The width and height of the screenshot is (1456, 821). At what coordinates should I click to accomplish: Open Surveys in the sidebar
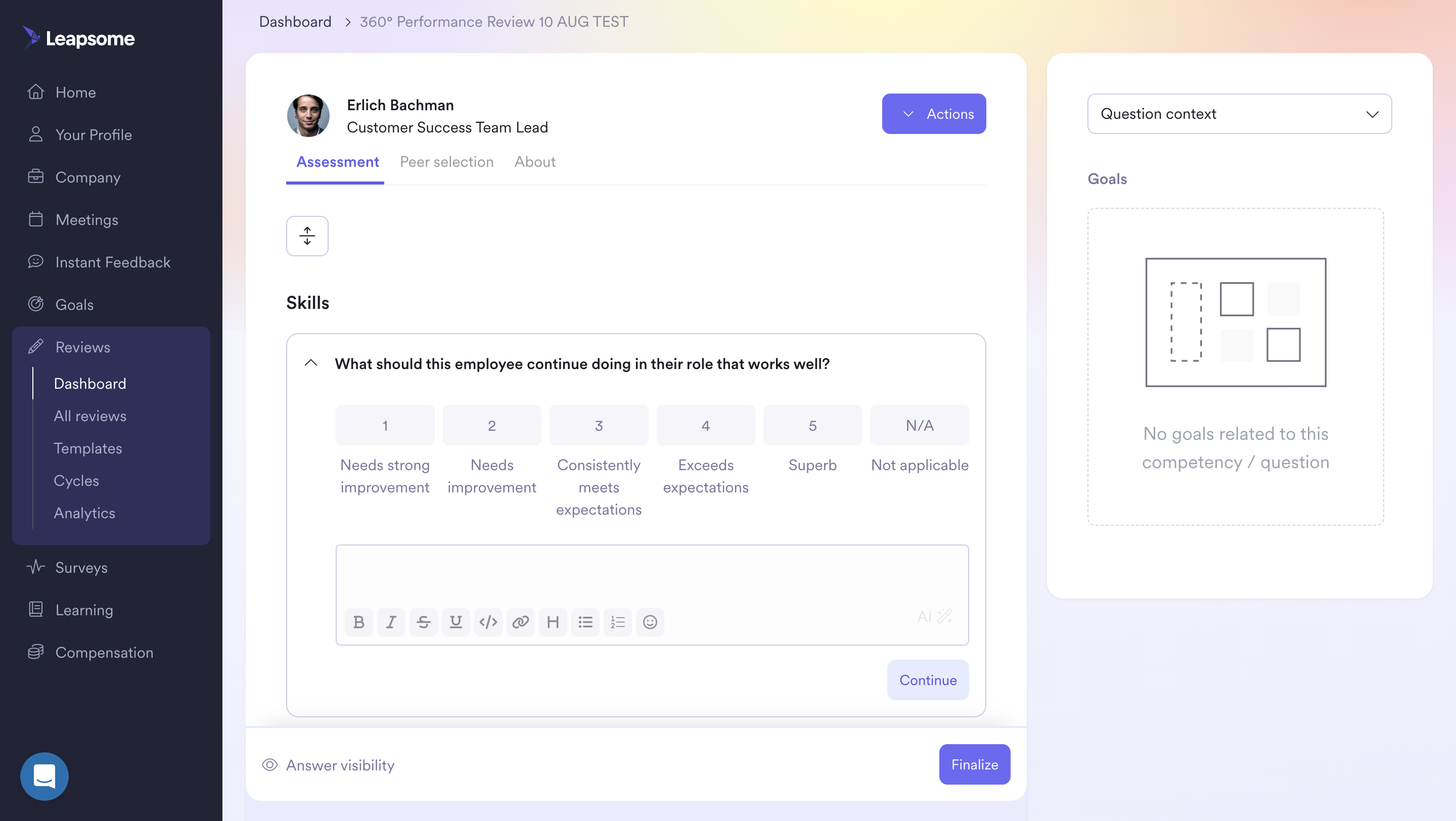coord(67,567)
